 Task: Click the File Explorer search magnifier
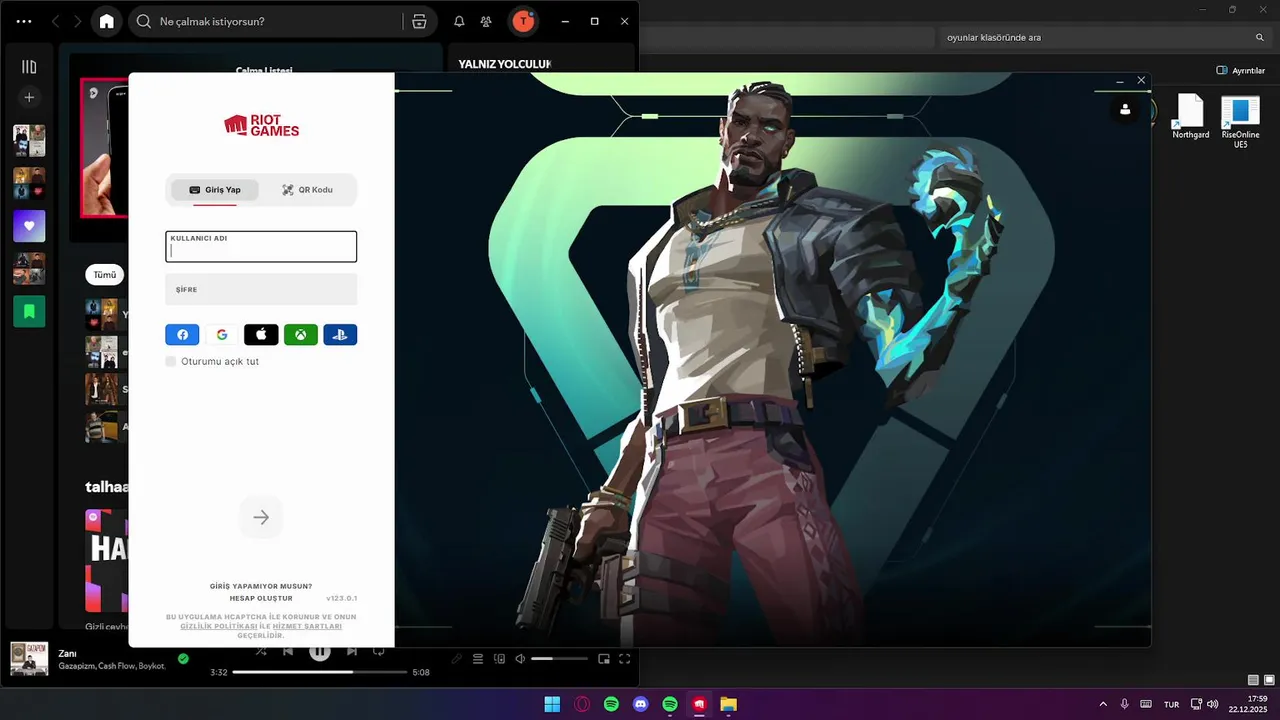(1260, 37)
